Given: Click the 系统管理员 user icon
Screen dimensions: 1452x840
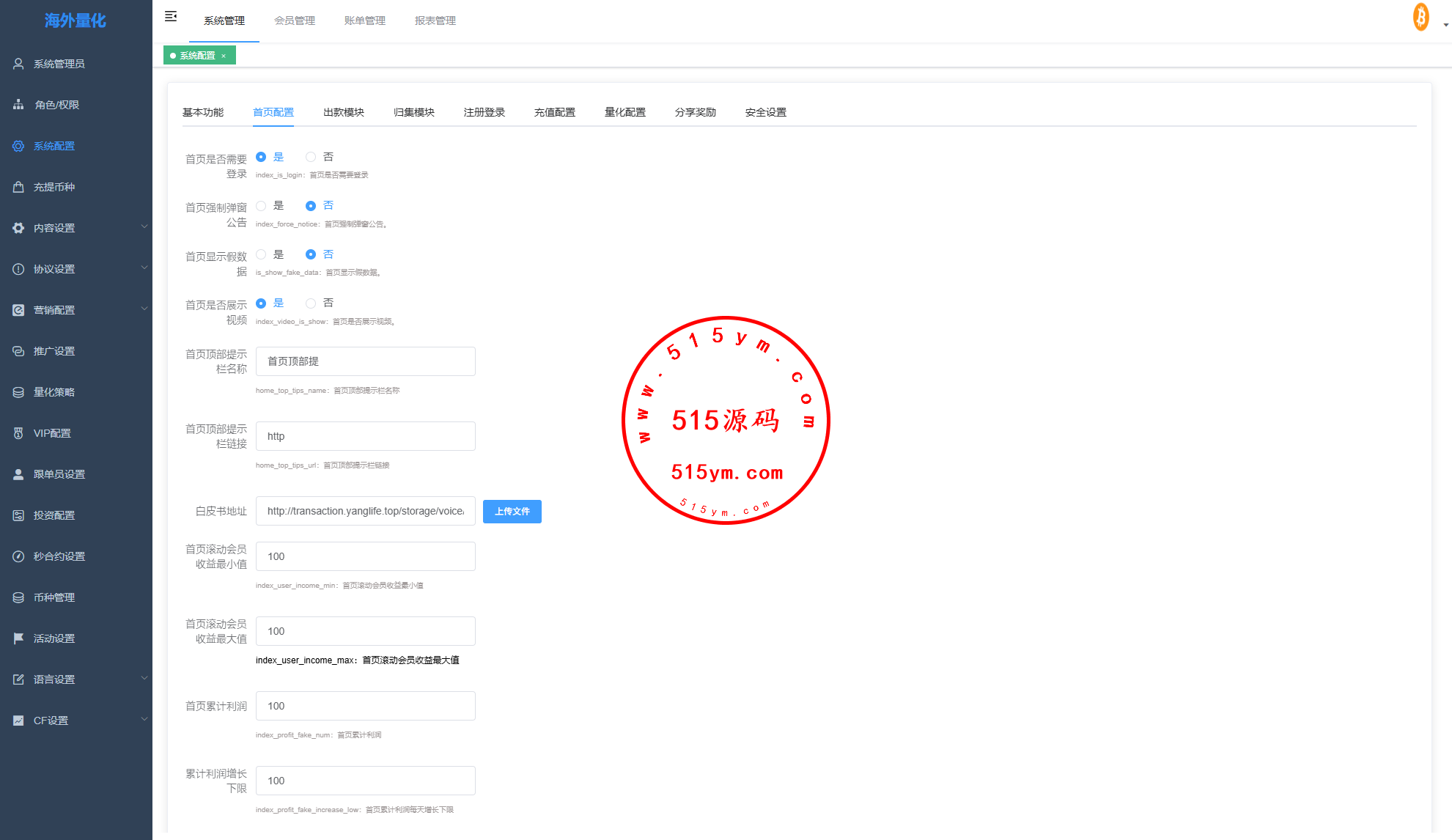Looking at the screenshot, I should click(x=18, y=64).
